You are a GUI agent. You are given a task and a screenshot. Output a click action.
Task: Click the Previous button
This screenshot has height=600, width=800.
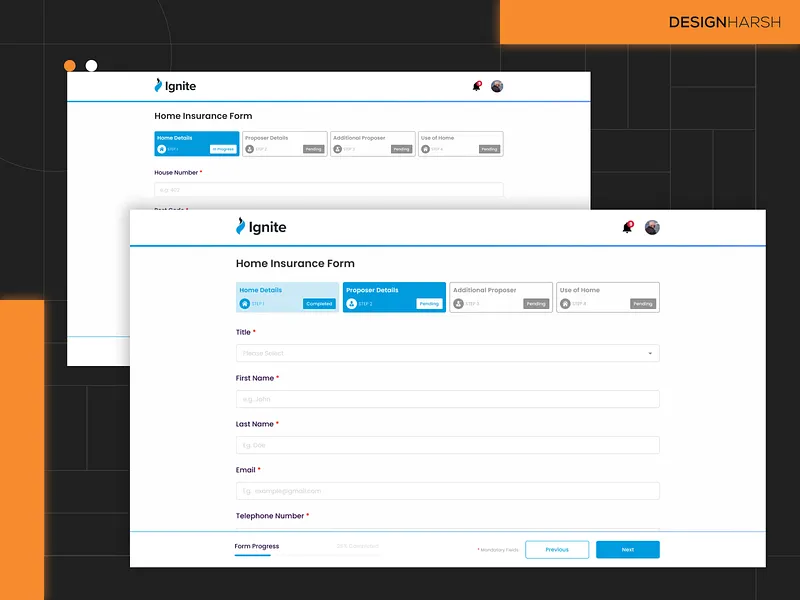click(x=557, y=549)
